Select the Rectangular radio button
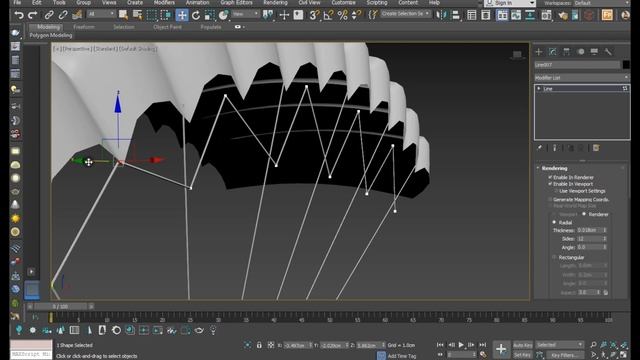640x360 pixels. (554, 257)
